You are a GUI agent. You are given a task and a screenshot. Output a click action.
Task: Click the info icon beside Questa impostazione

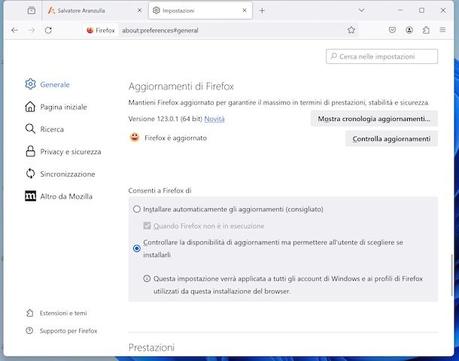(x=147, y=279)
